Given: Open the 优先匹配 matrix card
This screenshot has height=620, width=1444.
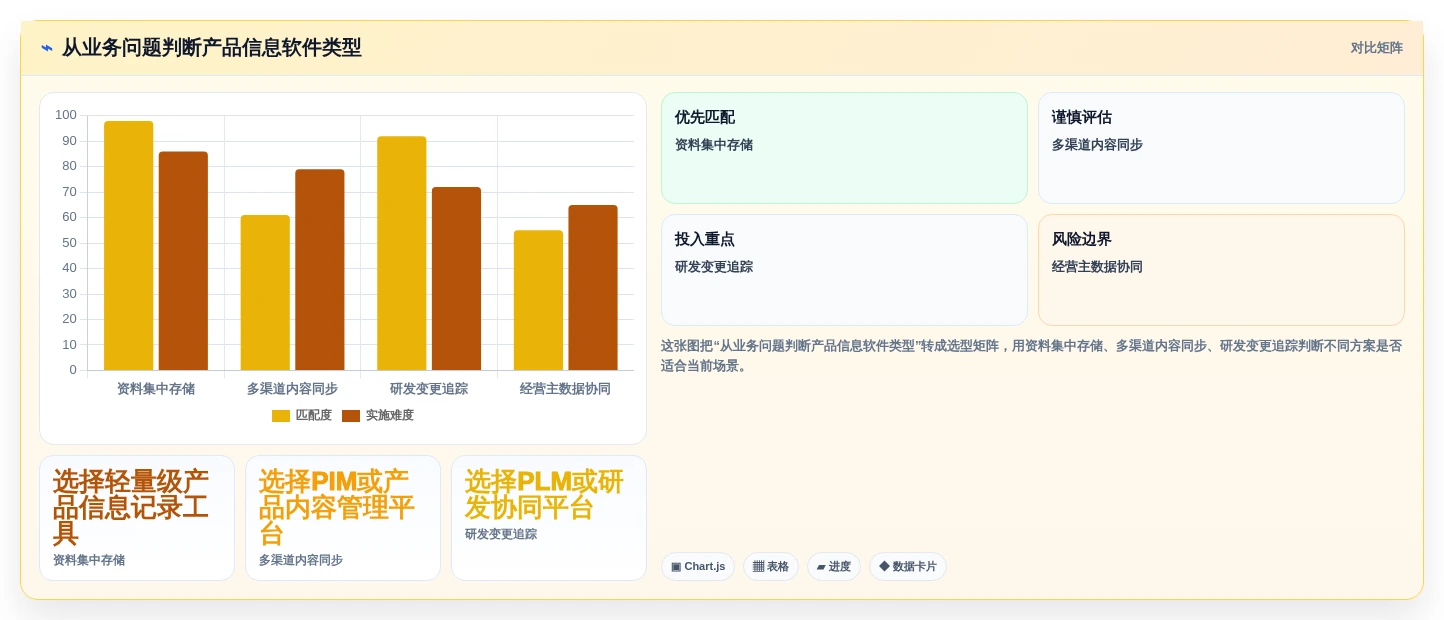Looking at the screenshot, I should coord(844,148).
